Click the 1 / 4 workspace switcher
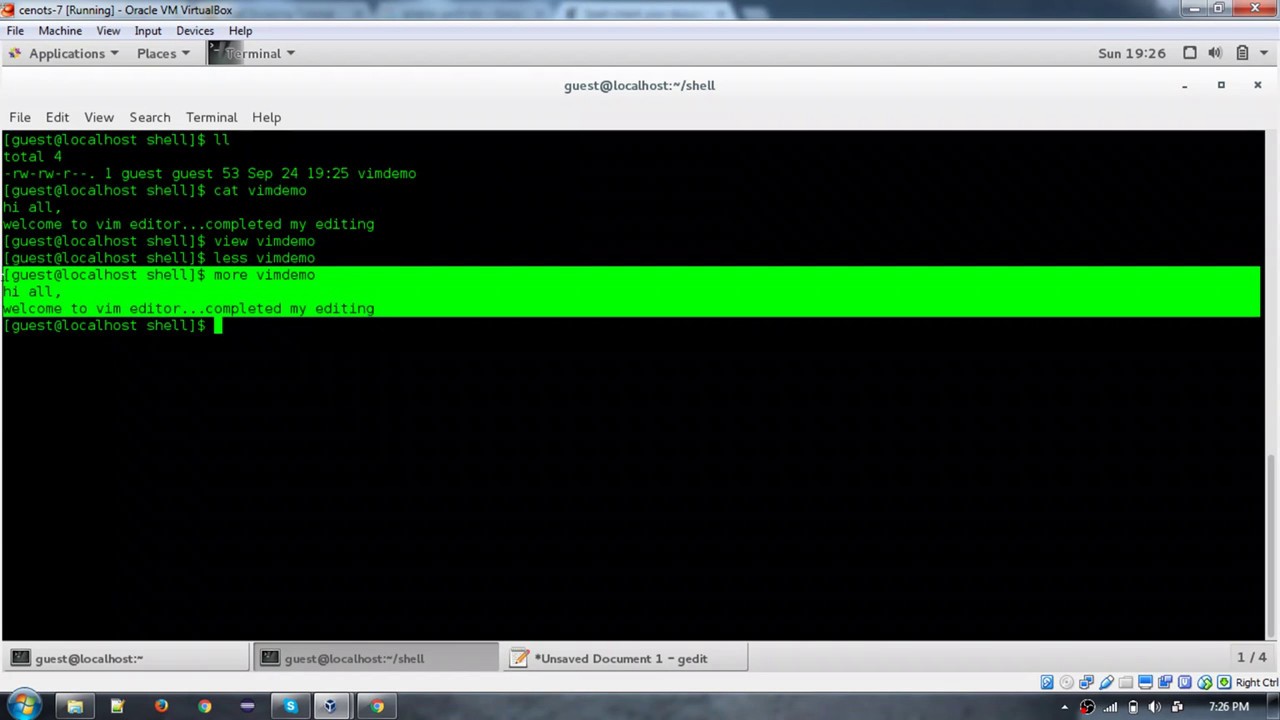The height and width of the screenshot is (720, 1280). (x=1251, y=657)
